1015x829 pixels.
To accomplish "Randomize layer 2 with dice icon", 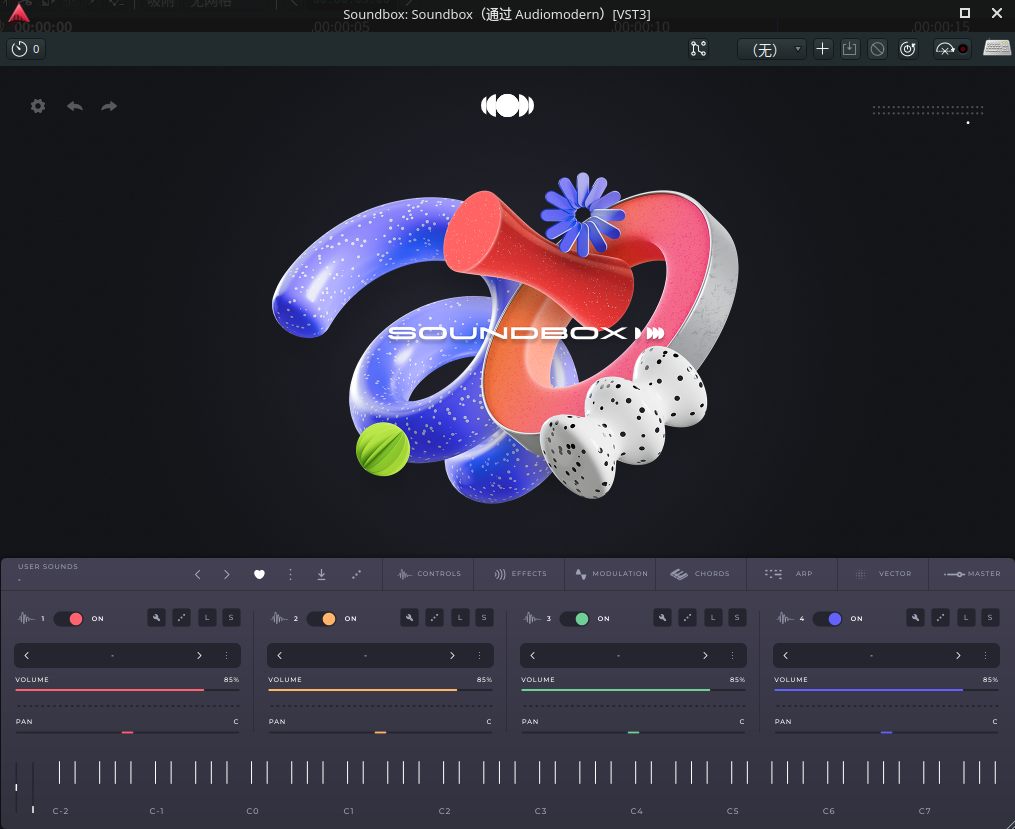I will pos(434,618).
